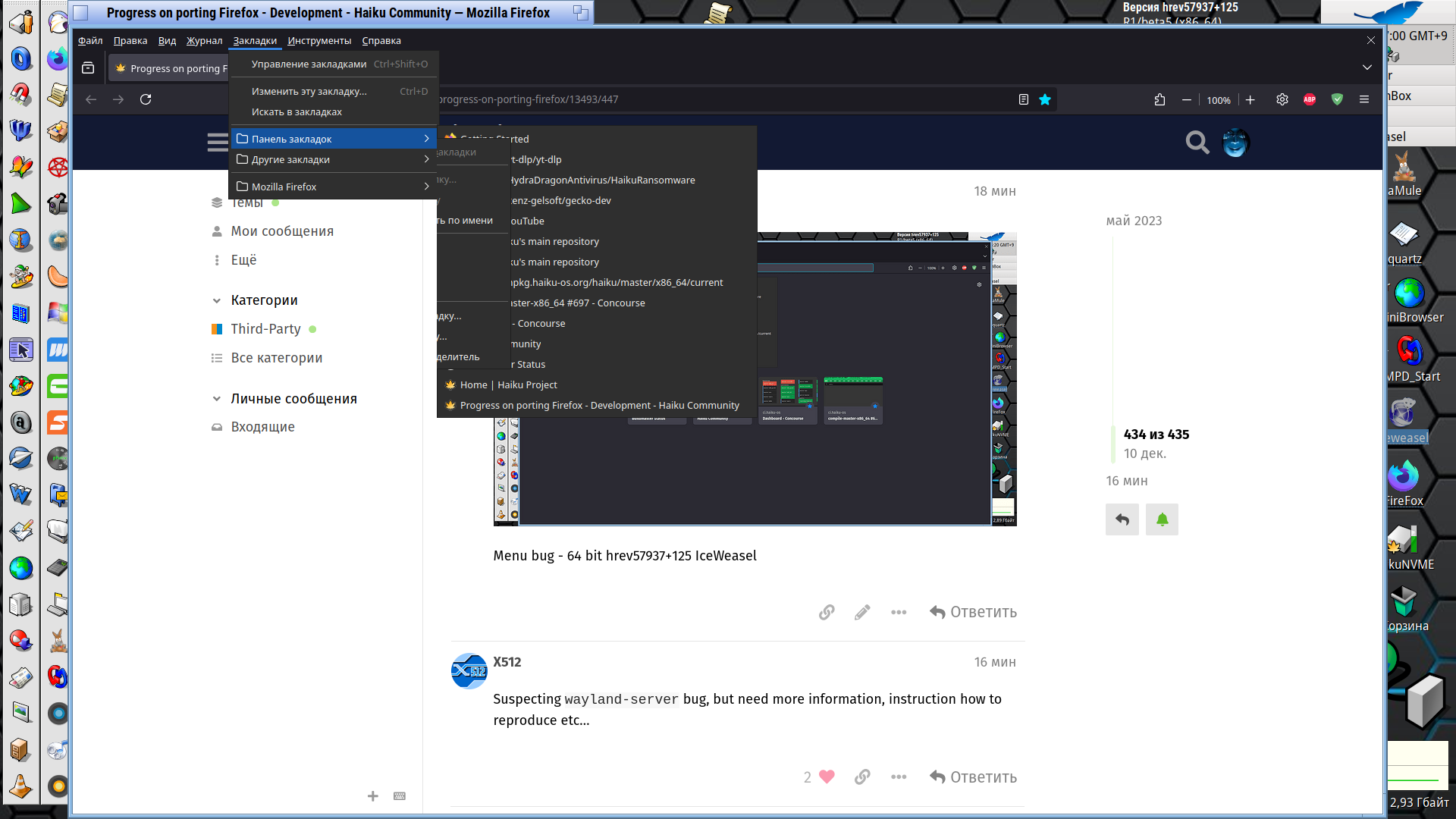Choose Изменить эту закладку entry
The width and height of the screenshot is (1456, 819).
[333, 91]
